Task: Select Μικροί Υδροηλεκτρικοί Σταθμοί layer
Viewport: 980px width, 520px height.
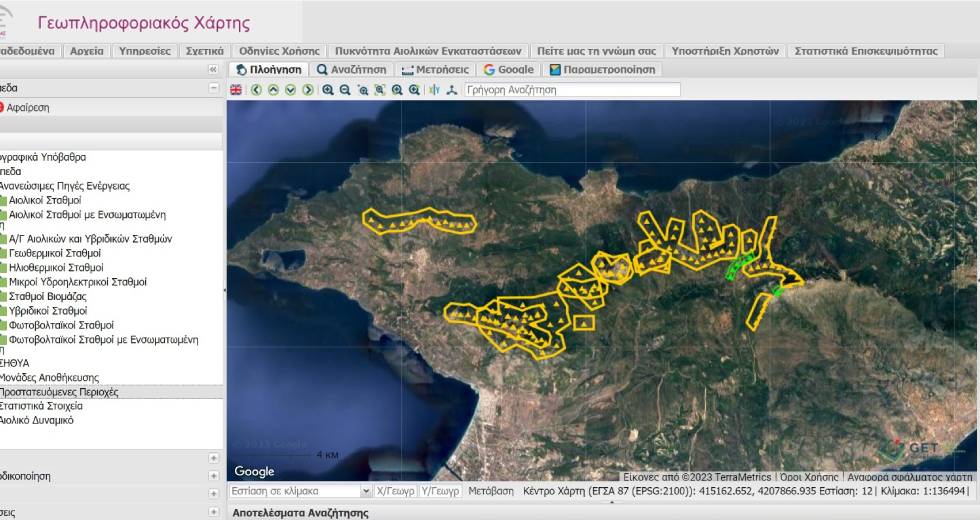Action: (x=78, y=282)
